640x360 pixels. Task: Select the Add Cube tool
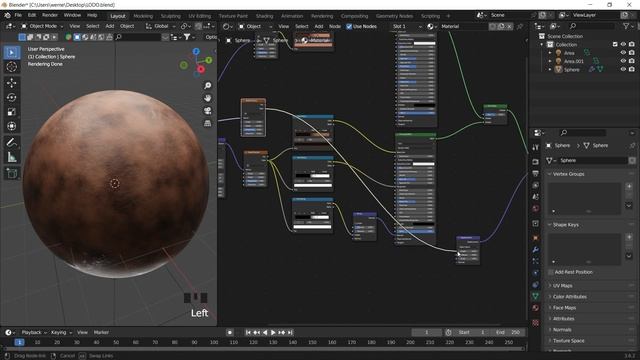coord(12,173)
